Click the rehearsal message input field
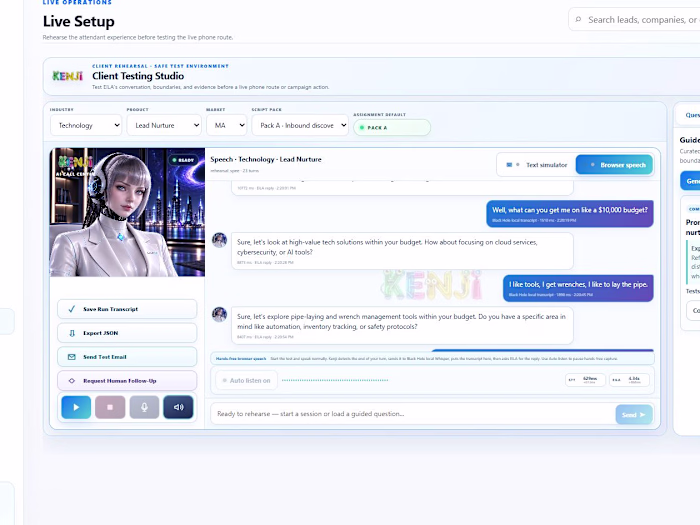700x525 pixels. (413, 414)
